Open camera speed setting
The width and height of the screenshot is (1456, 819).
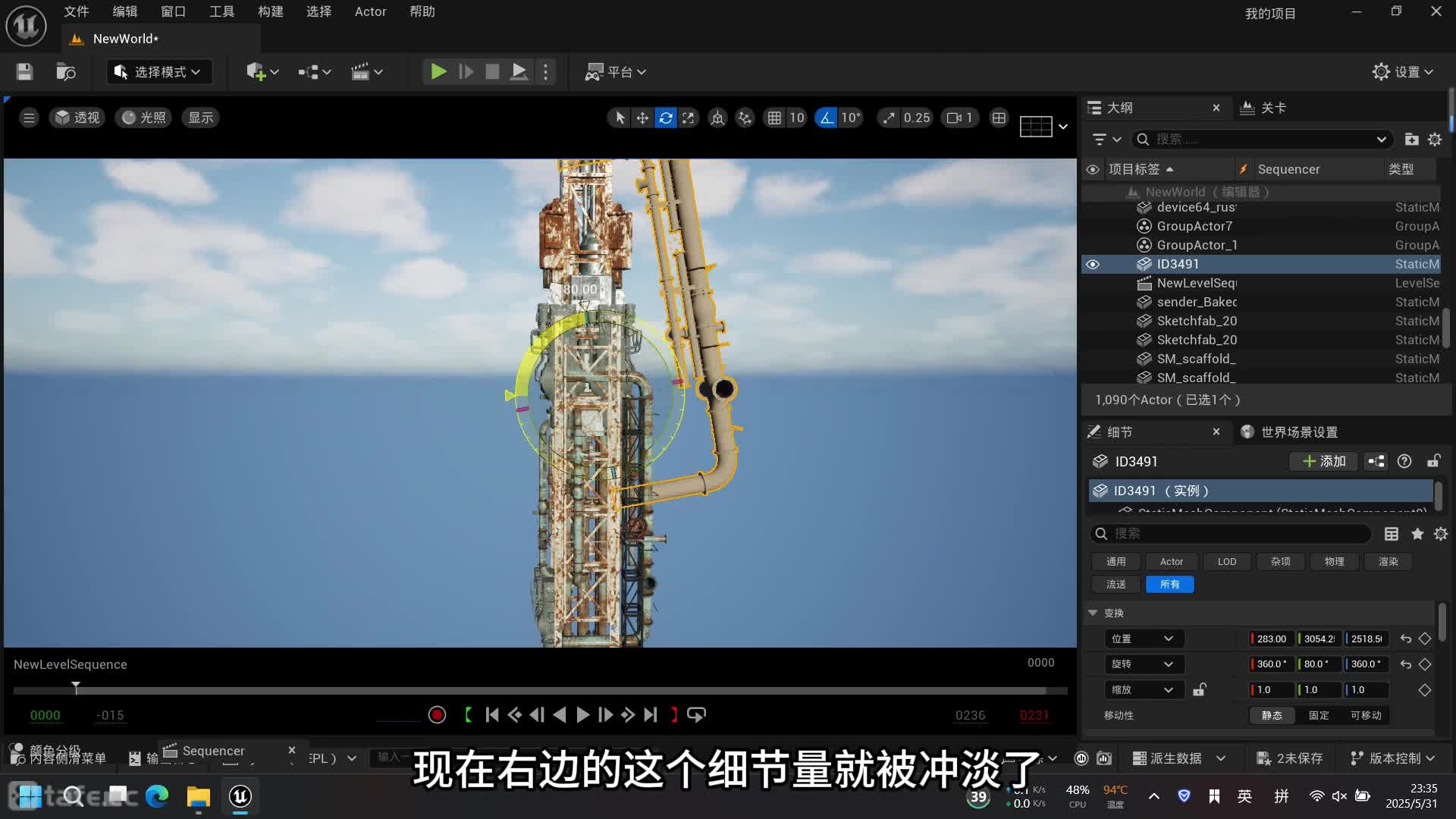pyautogui.click(x=960, y=118)
